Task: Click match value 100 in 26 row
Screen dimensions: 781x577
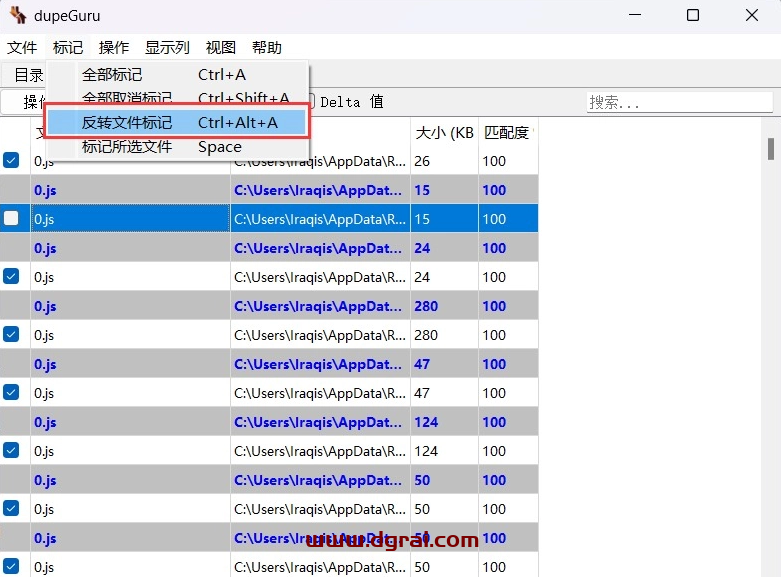Action: (x=494, y=161)
